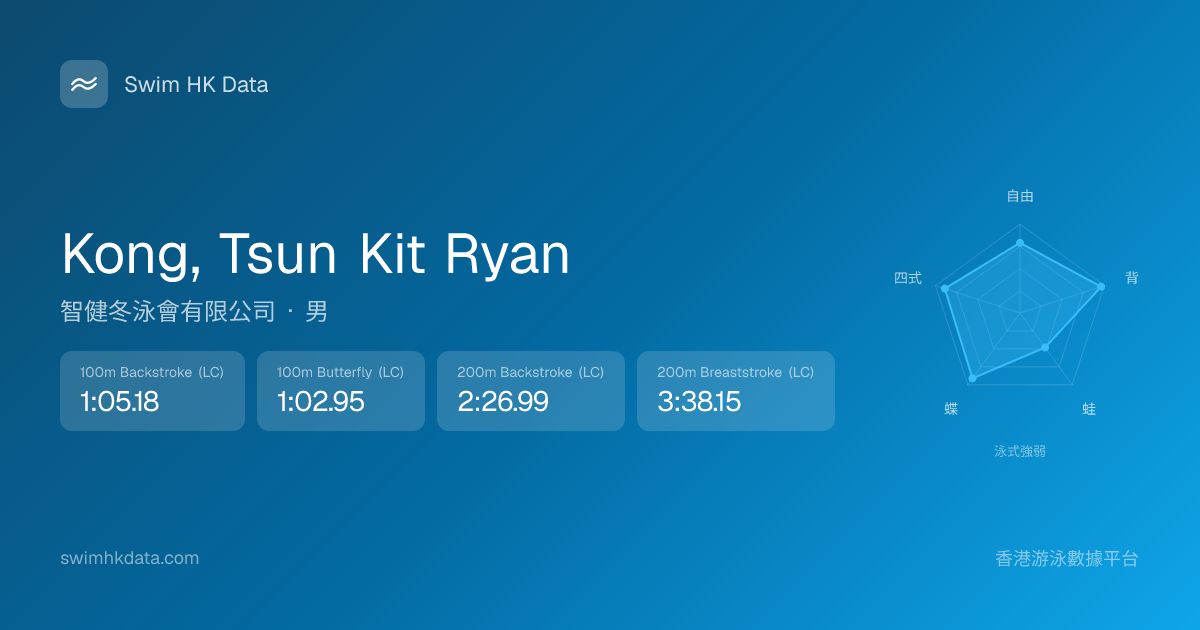Click the backstroke data point on radar chart
This screenshot has width=1200, height=630.
(x=1101, y=287)
